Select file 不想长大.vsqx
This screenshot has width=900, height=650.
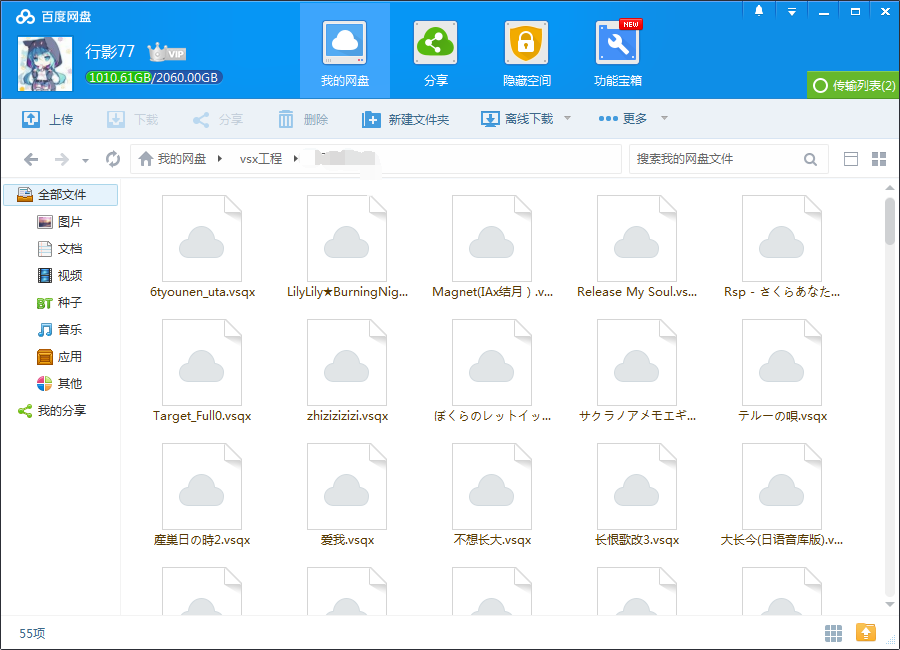tap(492, 495)
